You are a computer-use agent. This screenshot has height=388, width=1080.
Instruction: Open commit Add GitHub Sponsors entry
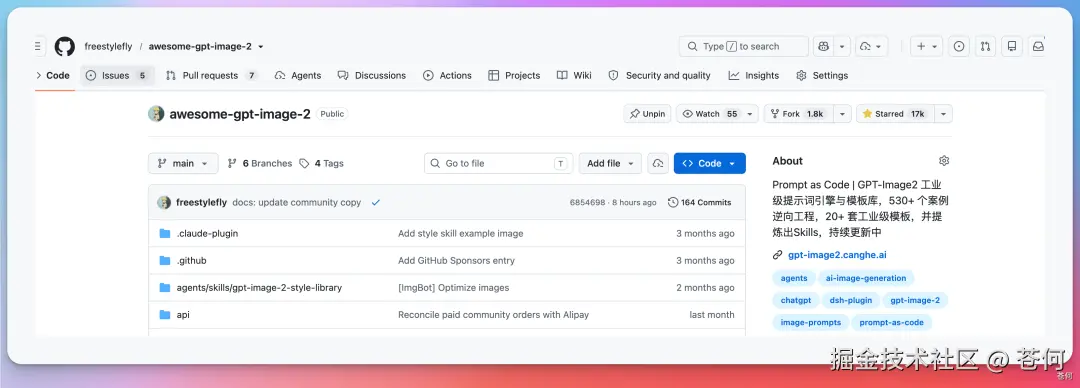(457, 261)
